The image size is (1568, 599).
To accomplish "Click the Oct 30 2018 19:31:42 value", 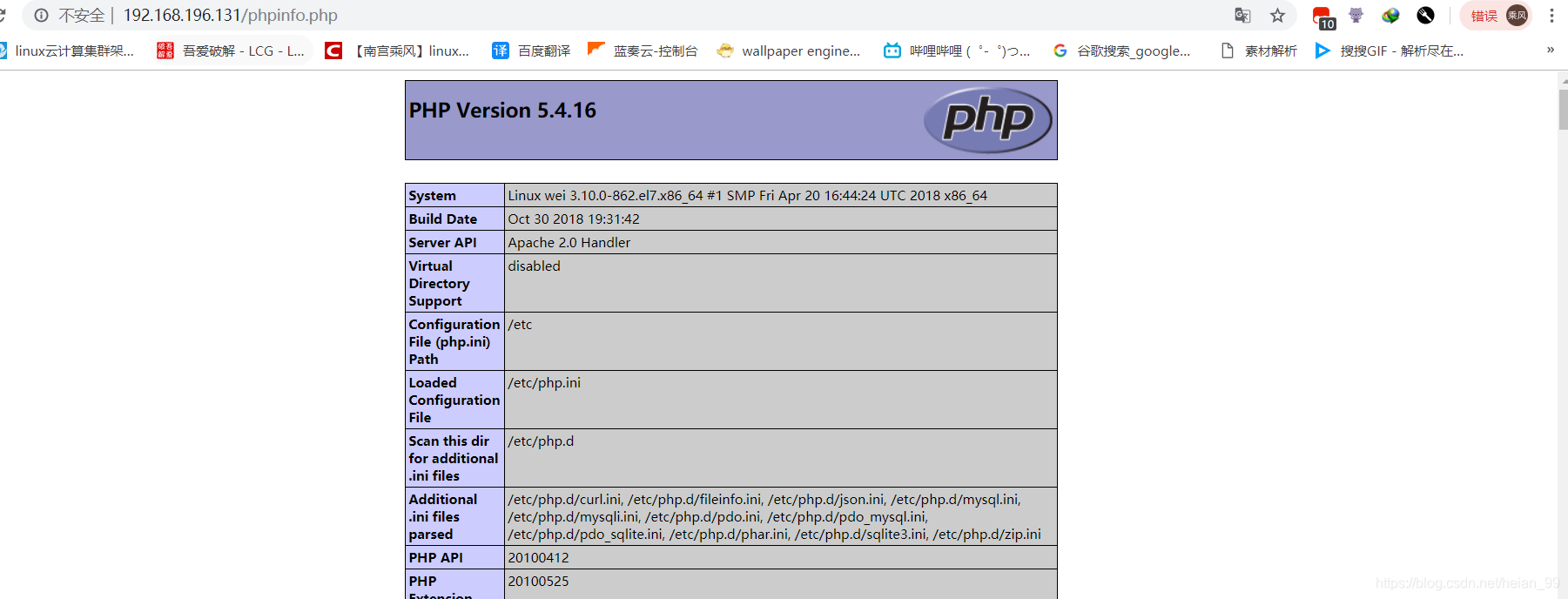I will coord(574,219).
